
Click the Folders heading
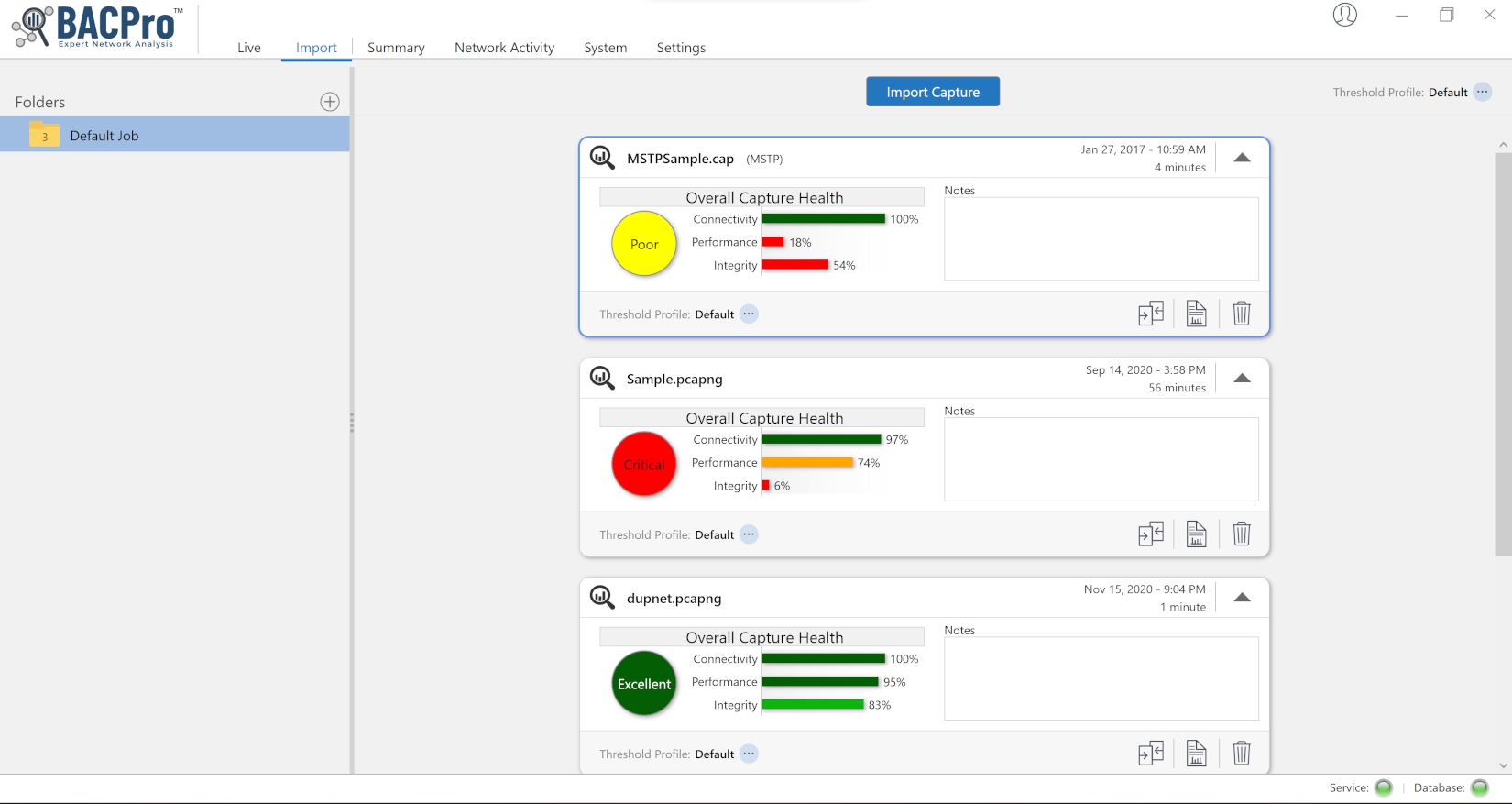click(40, 102)
